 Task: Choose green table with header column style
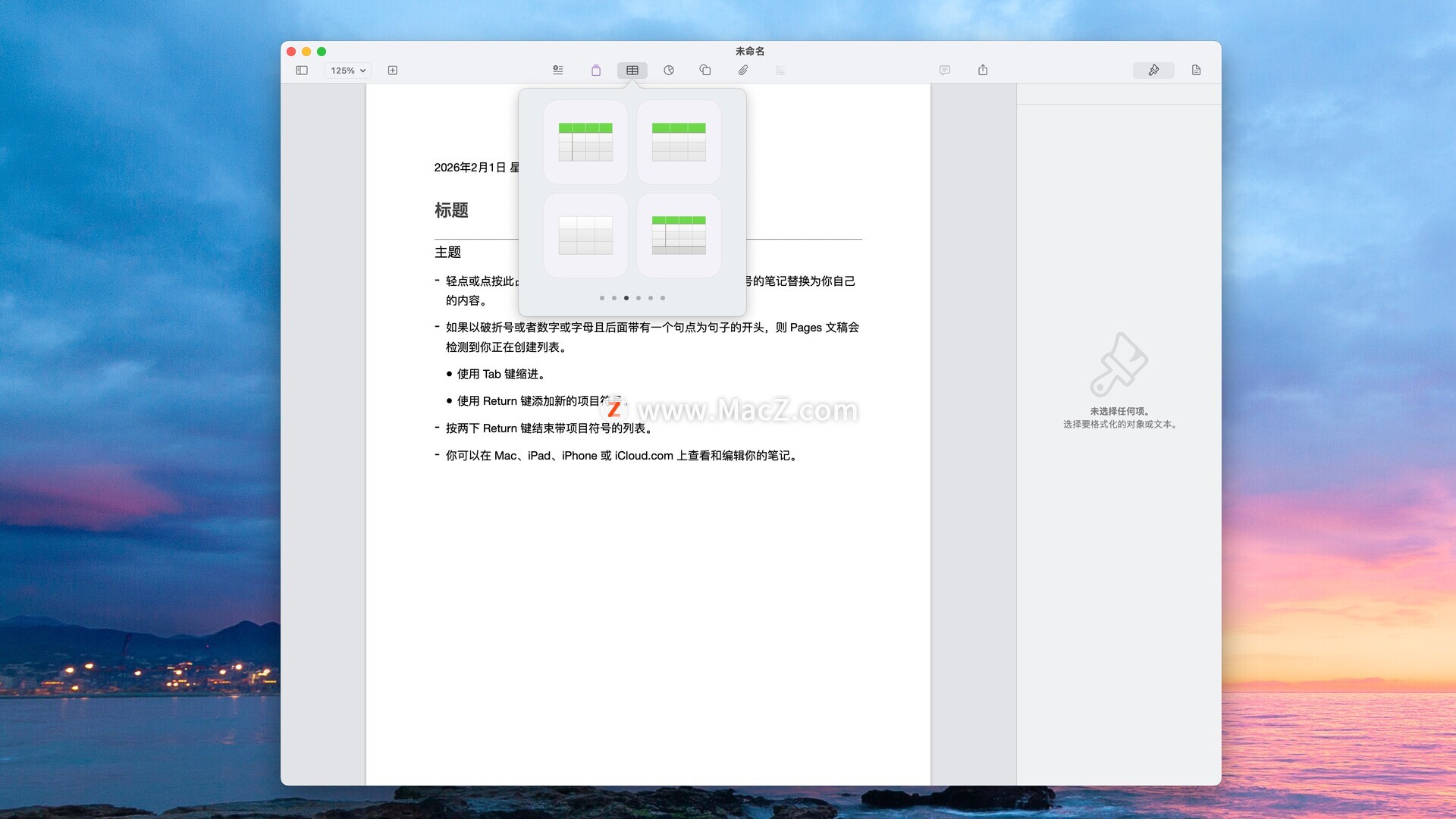[x=585, y=142]
